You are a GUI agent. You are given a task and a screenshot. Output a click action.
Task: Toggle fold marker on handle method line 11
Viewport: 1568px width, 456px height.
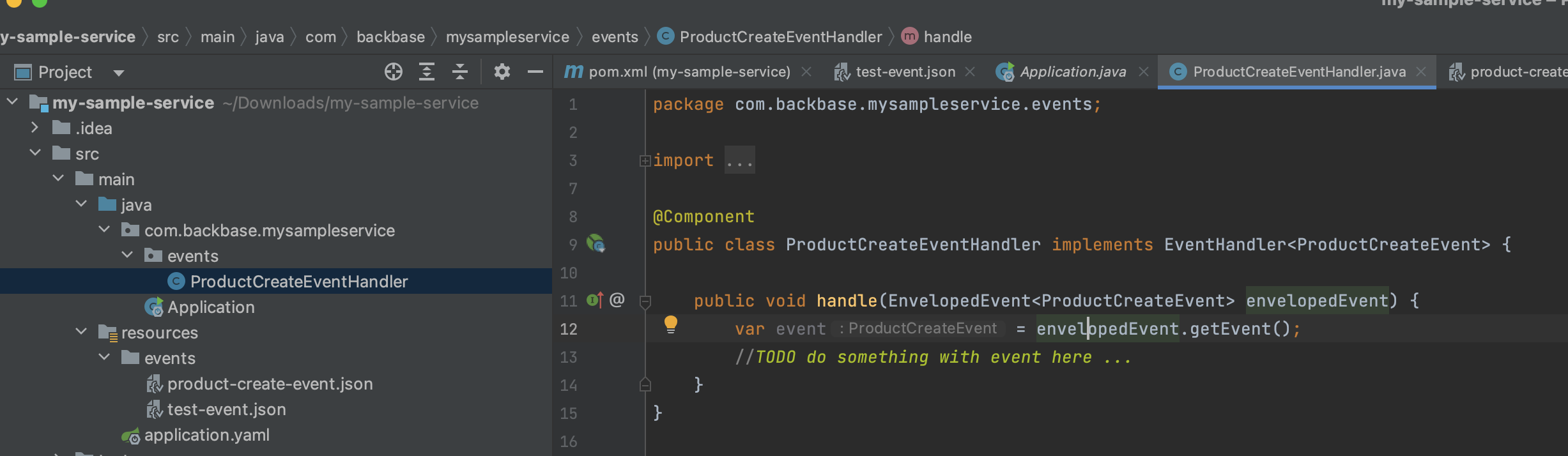[645, 301]
